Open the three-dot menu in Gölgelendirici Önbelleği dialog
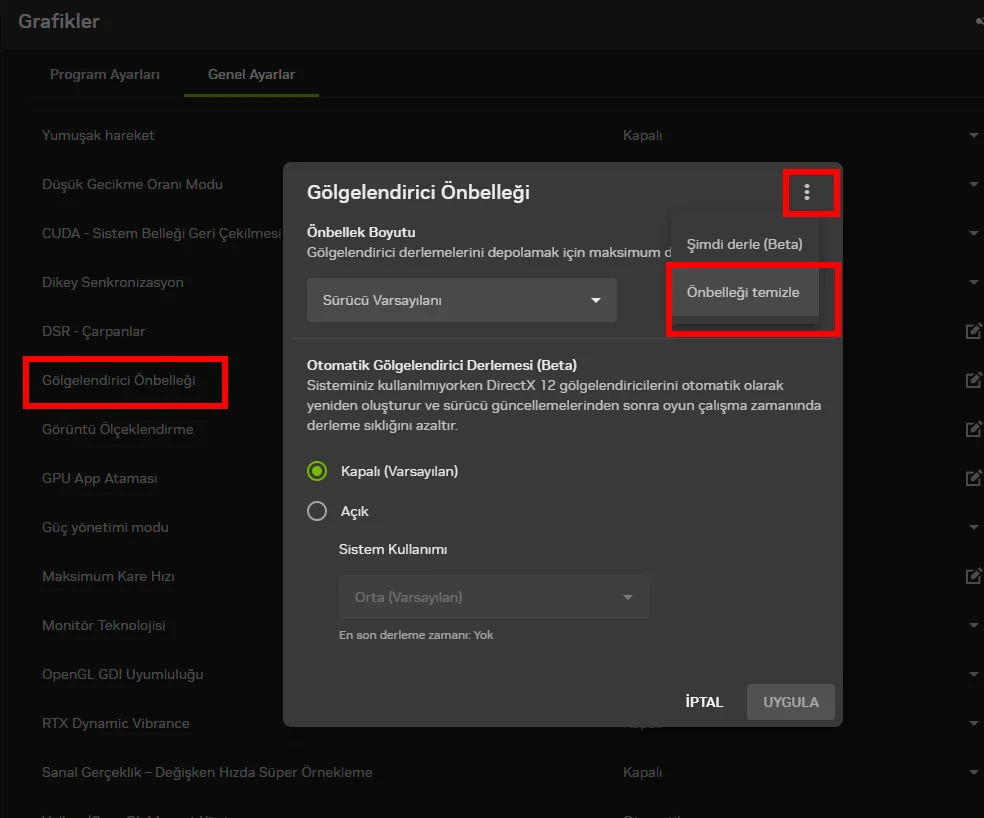984x818 pixels. [807, 192]
